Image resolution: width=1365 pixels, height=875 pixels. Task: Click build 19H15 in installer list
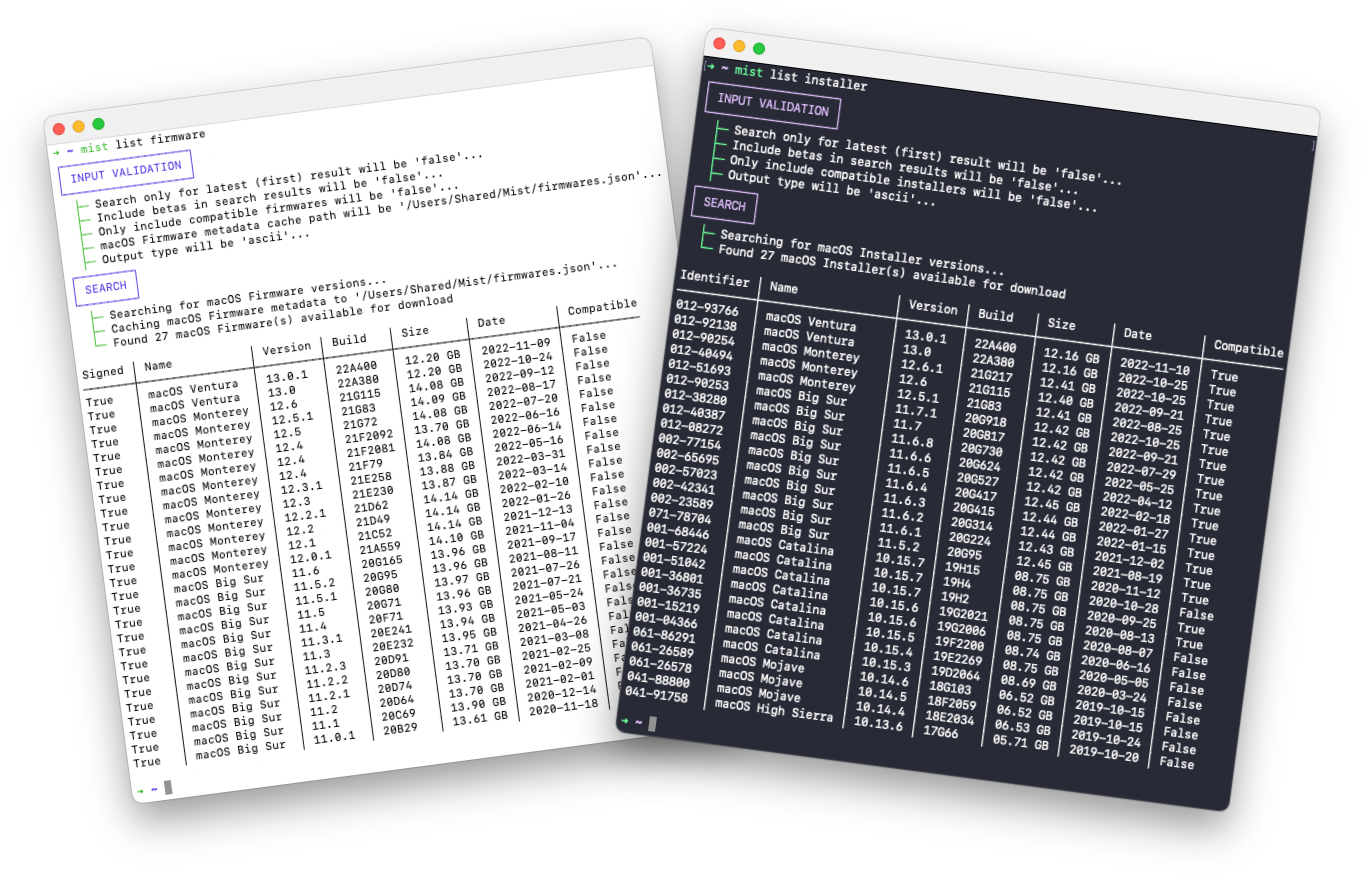[963, 568]
